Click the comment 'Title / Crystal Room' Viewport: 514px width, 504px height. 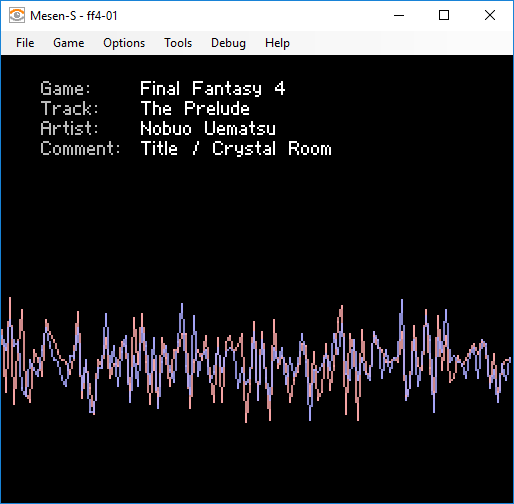point(236,149)
